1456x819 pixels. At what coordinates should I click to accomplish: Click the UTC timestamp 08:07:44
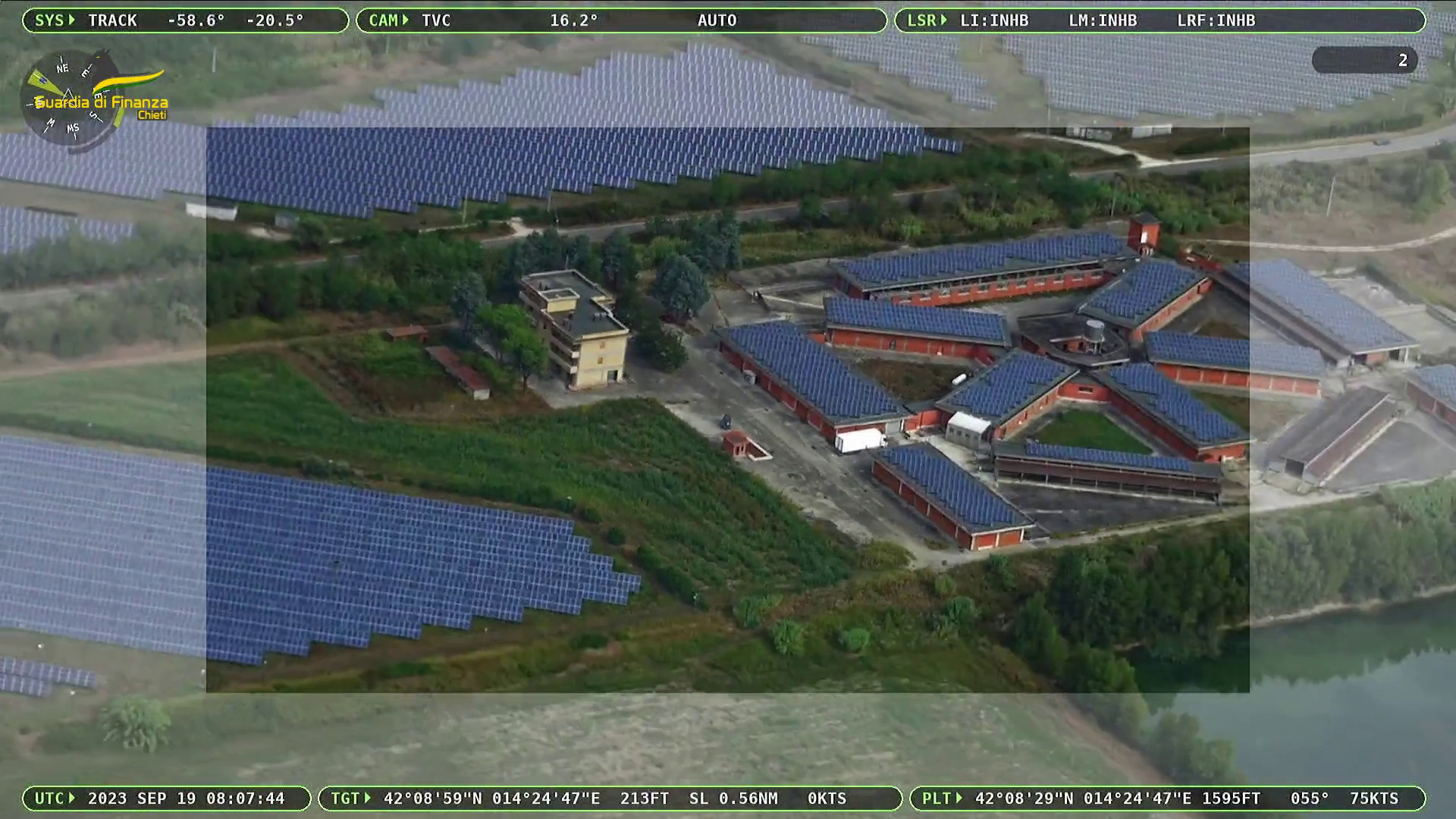pos(245,799)
